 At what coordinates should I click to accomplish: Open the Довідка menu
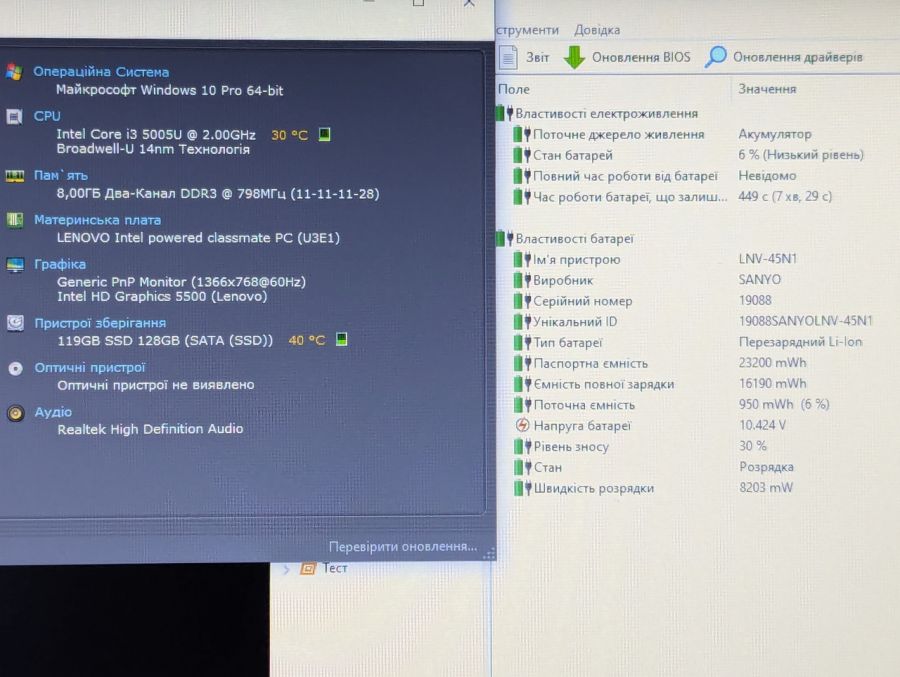coord(597,30)
